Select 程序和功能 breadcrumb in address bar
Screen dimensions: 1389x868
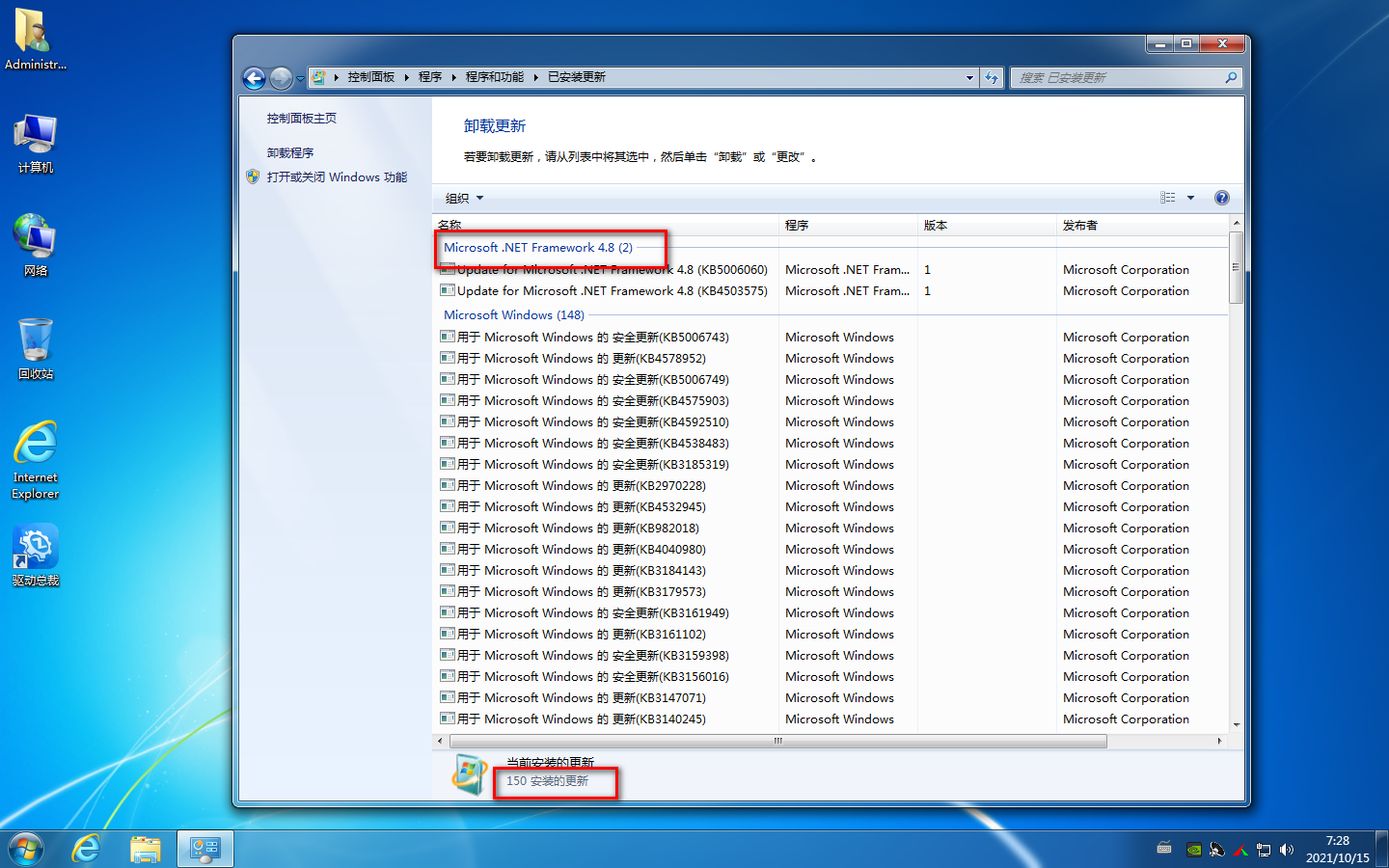coord(495,77)
